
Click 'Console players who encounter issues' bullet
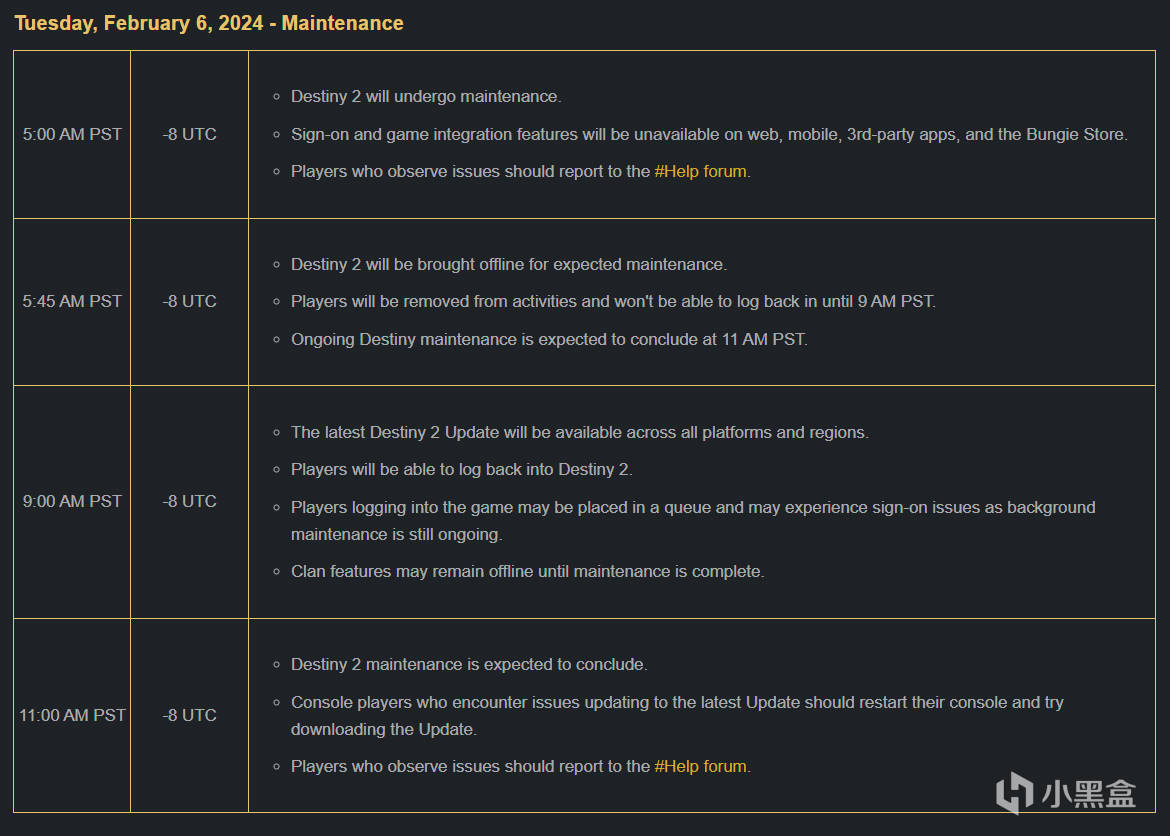click(x=677, y=716)
